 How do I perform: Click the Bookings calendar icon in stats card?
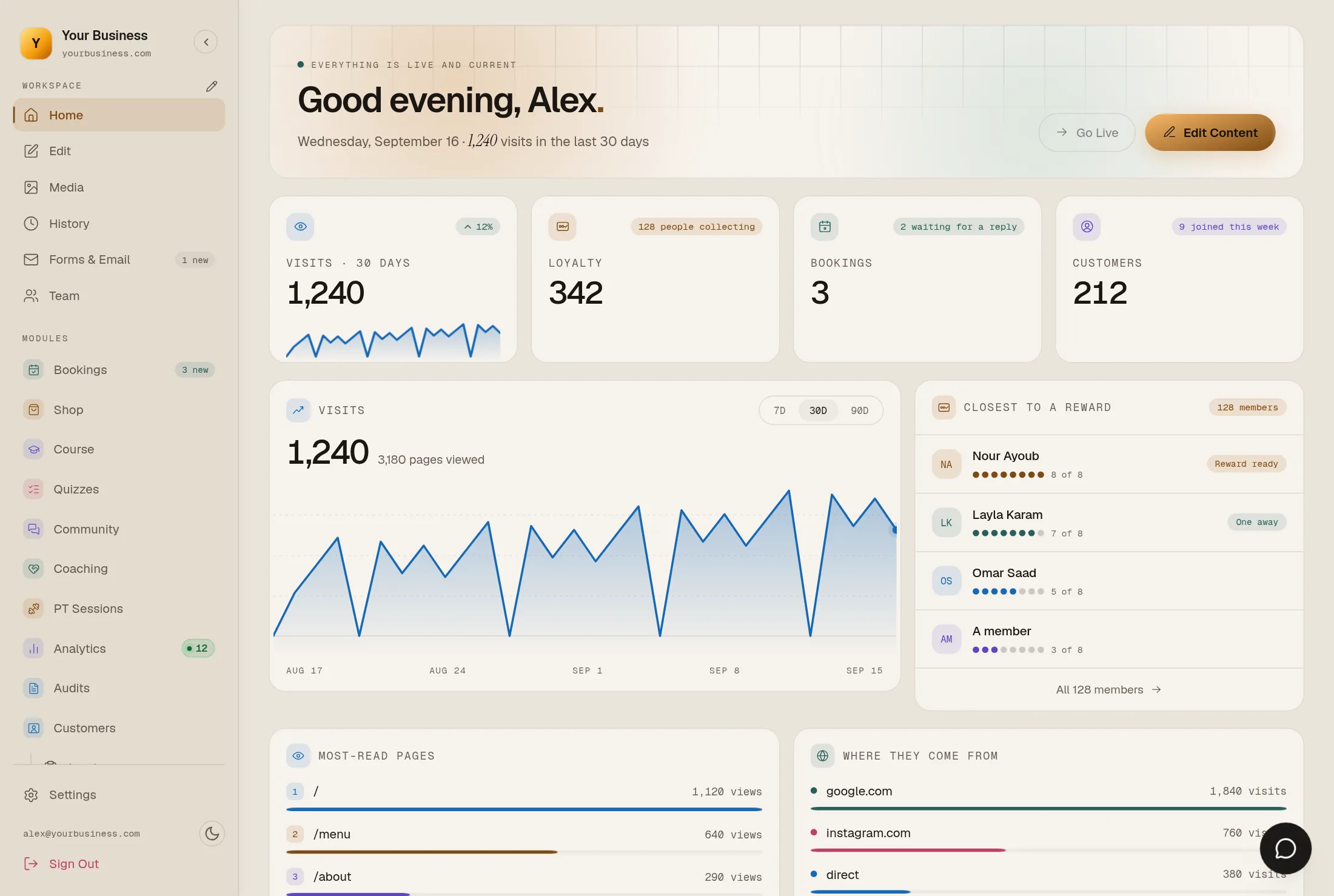click(x=825, y=227)
